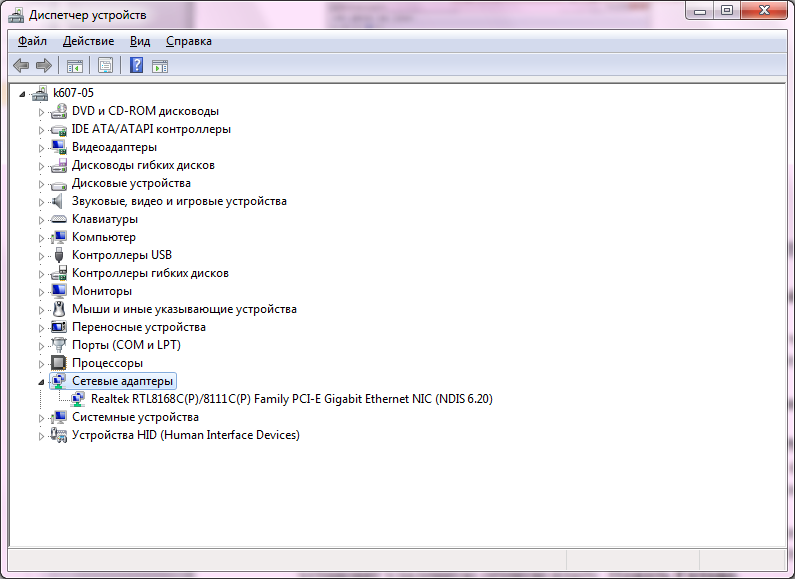Select Мыши и иные указывающие устройства label
The width and height of the screenshot is (795, 579).
(184, 309)
